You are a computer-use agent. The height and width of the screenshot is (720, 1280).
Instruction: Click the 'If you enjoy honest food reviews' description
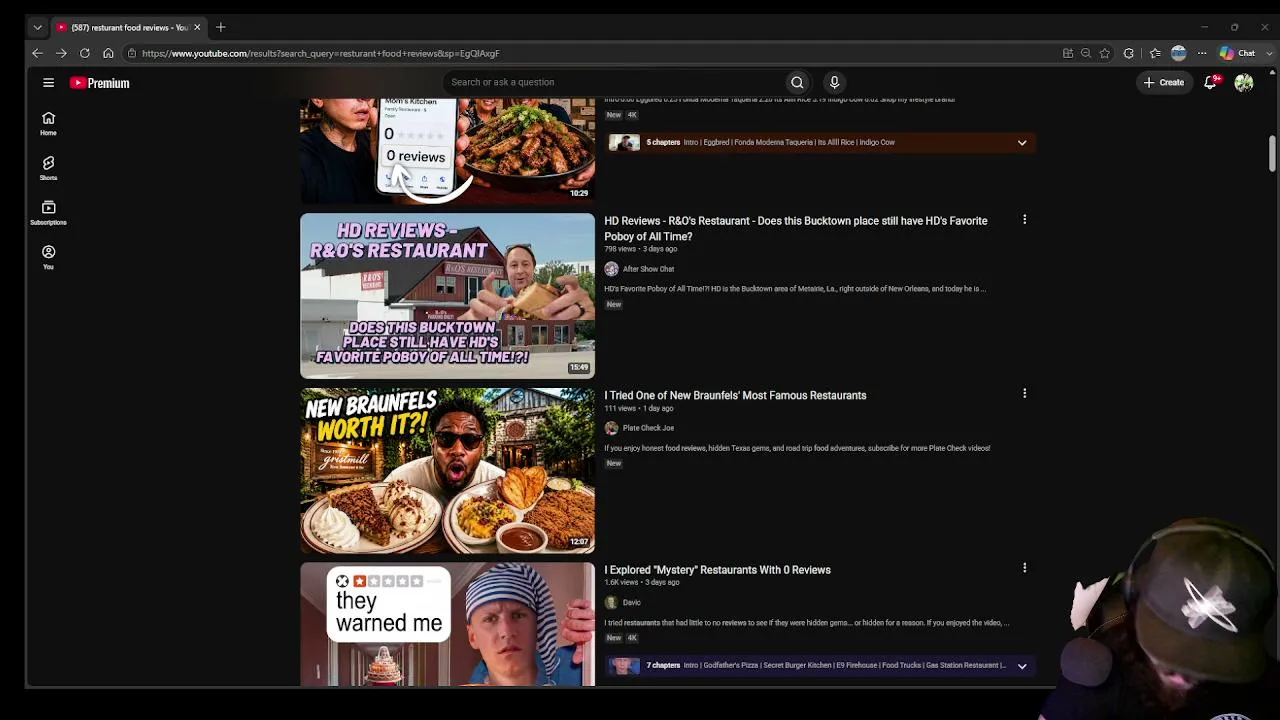[x=797, y=448]
